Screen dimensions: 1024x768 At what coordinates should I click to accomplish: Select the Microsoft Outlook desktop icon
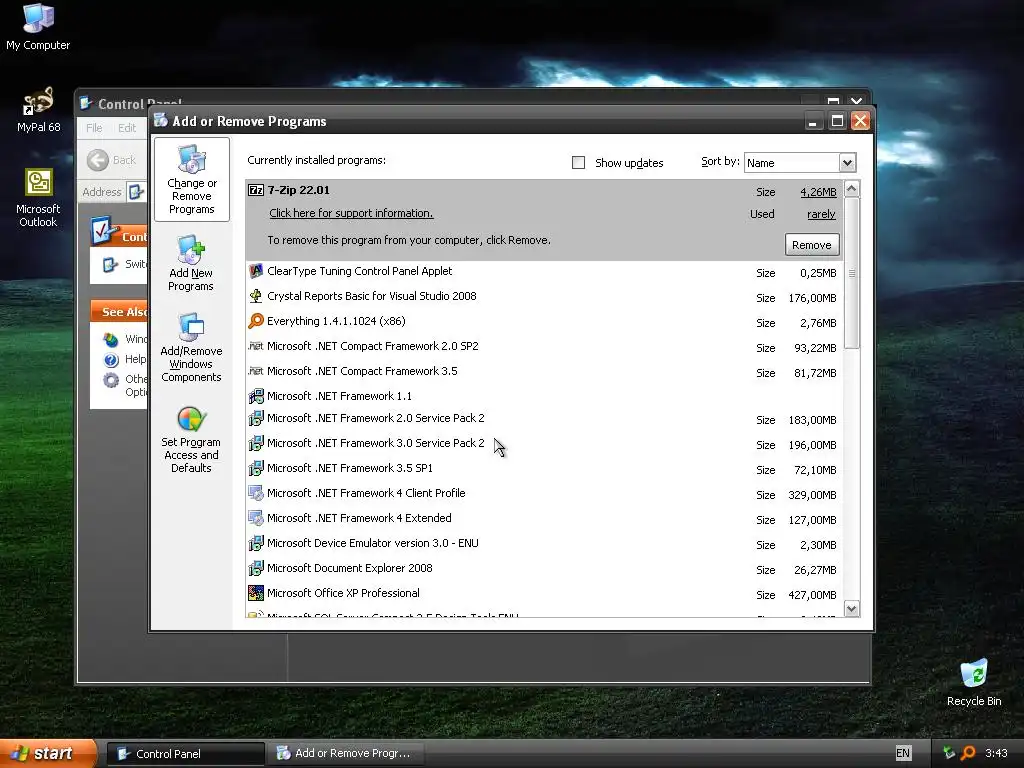point(38,198)
